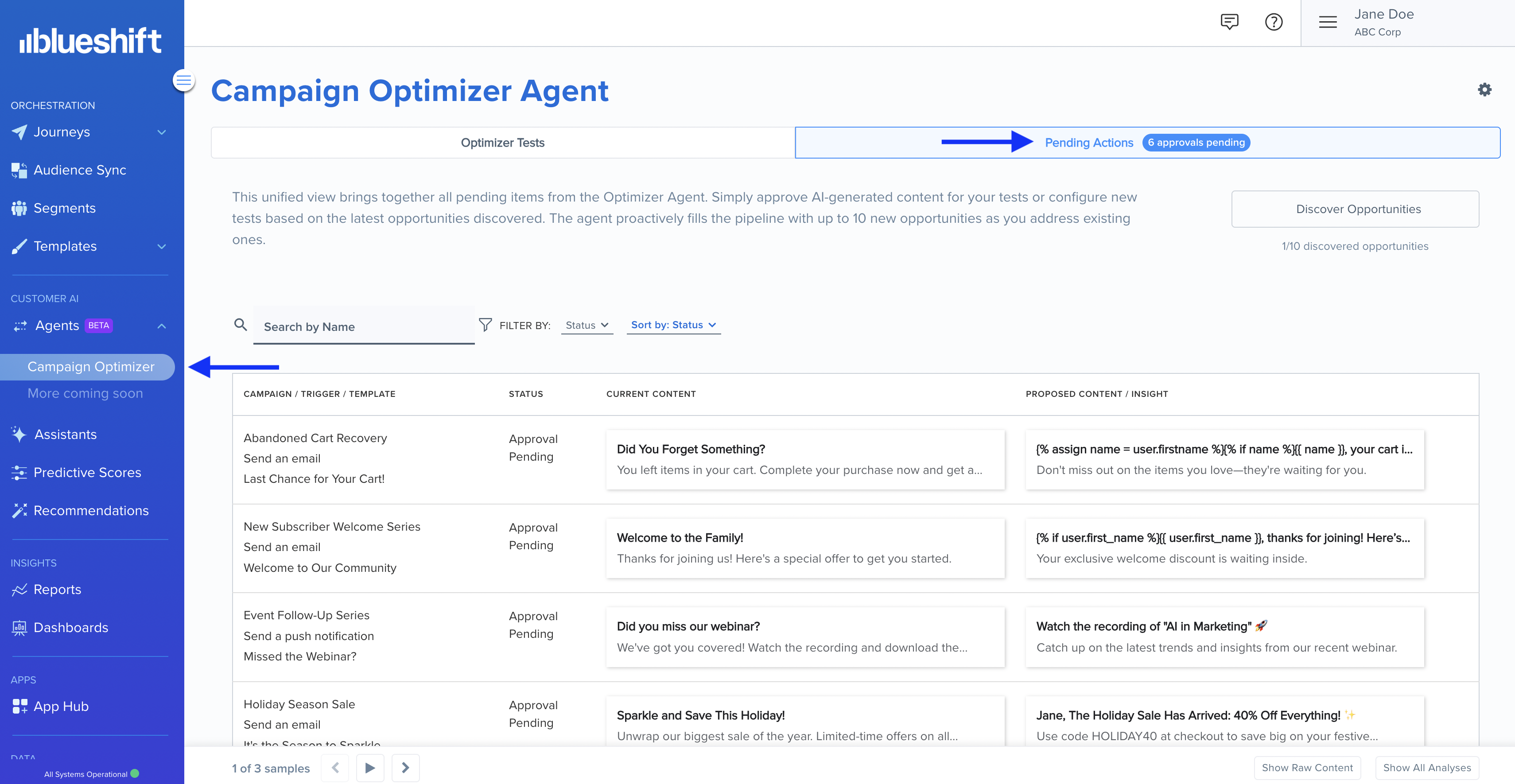Screen dimensions: 1515x784
Task: Switch to the Optimizer Tests tab
Action: tap(502, 142)
